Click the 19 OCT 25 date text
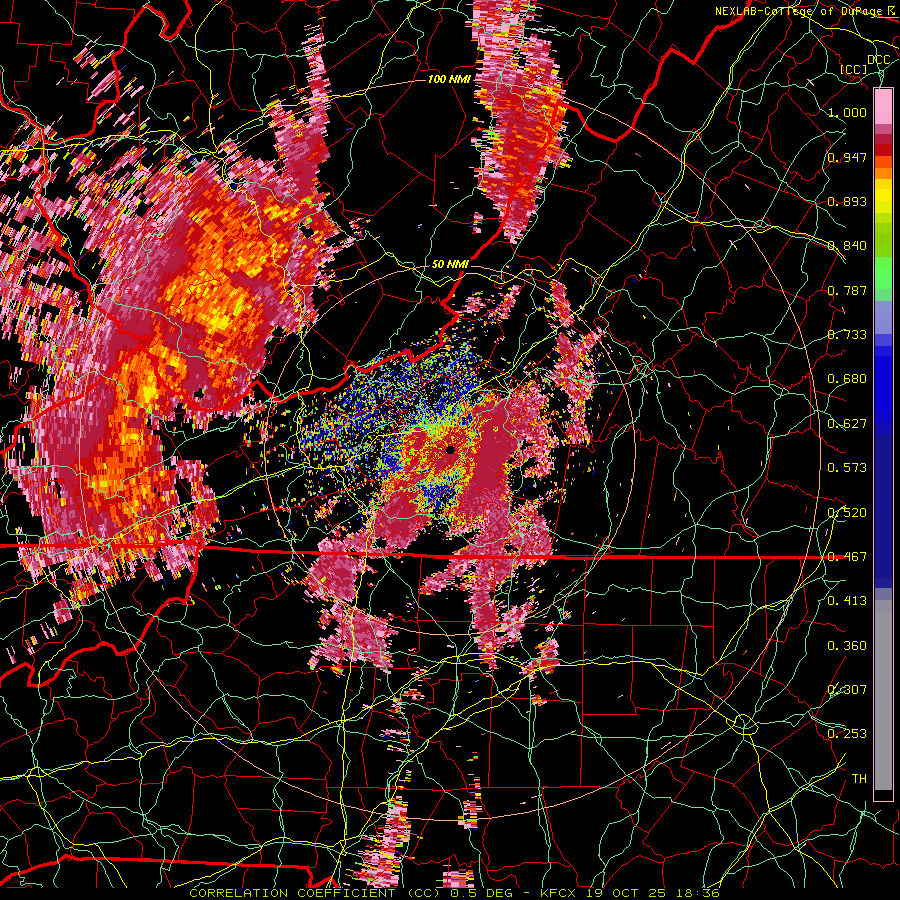The height and width of the screenshot is (900, 900). (626, 893)
